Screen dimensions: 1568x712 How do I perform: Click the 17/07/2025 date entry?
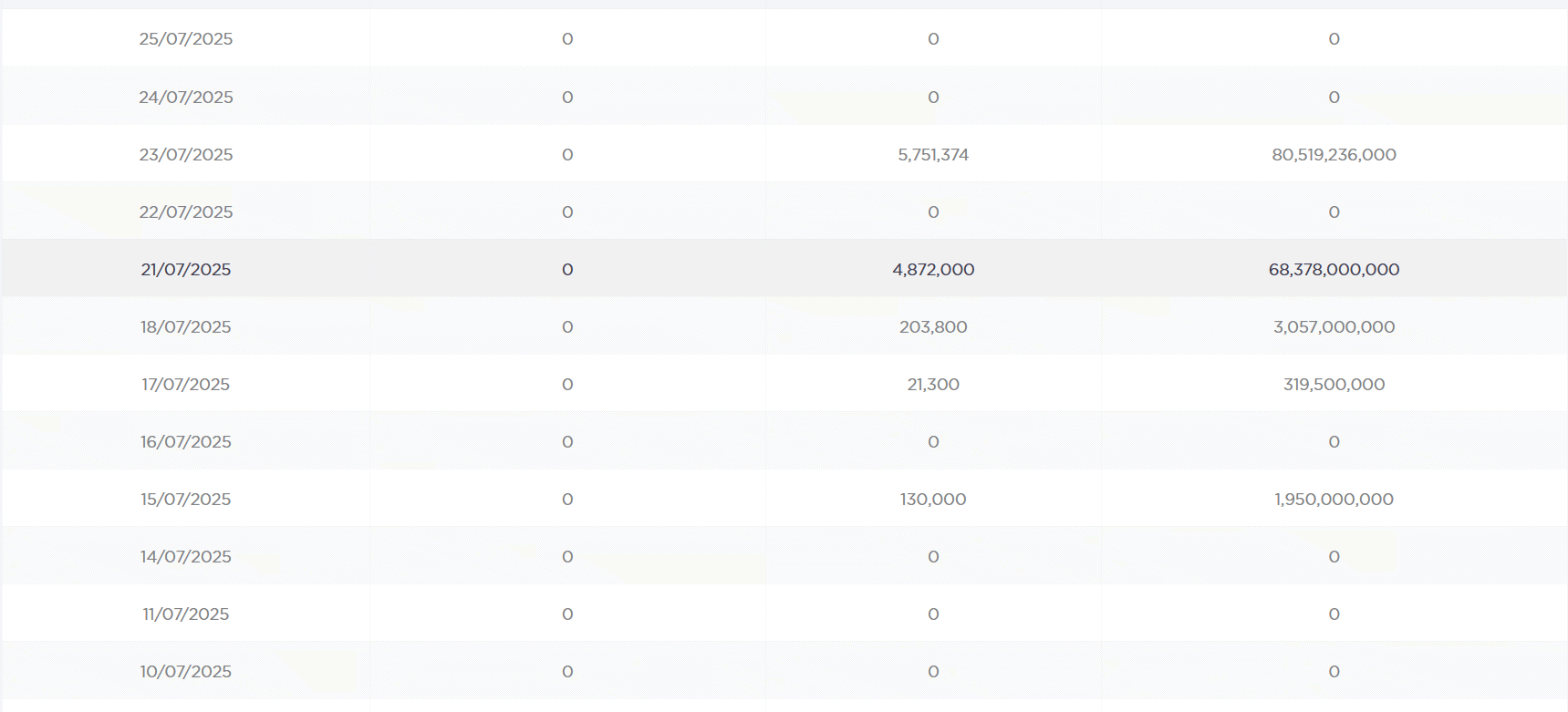(185, 385)
